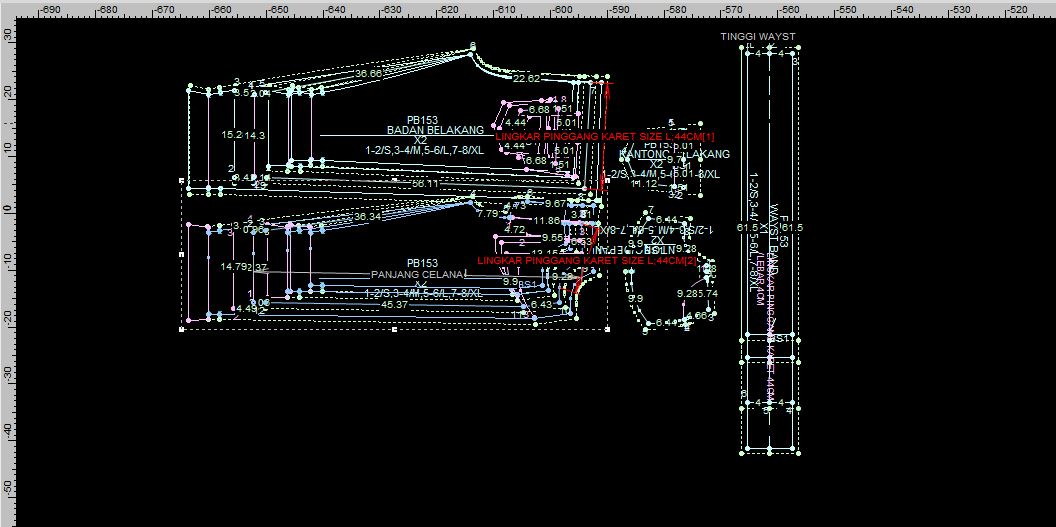Click the 11.86 measurement value
This screenshot has height=527, width=1056.
pyautogui.click(x=546, y=220)
